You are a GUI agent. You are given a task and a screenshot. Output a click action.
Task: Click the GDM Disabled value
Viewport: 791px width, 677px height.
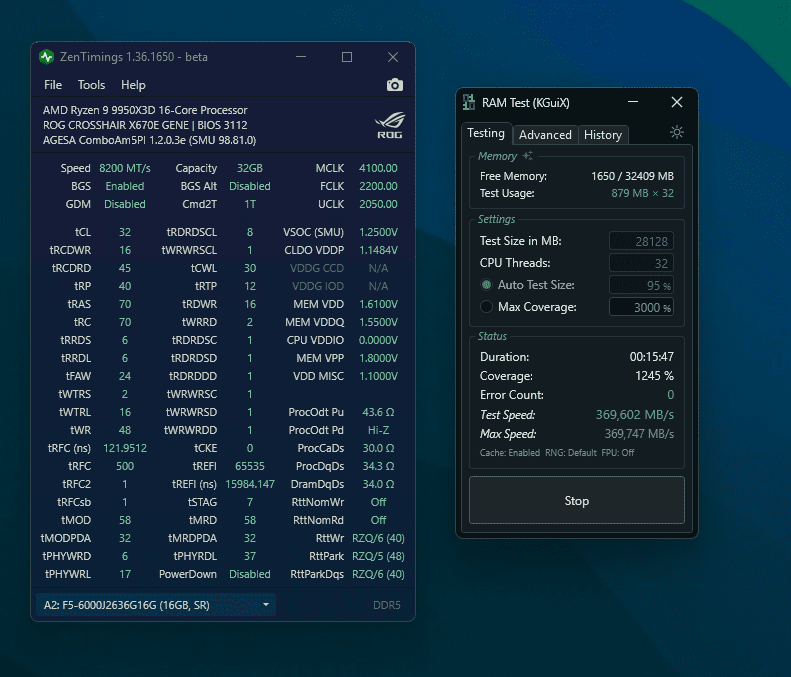125,204
